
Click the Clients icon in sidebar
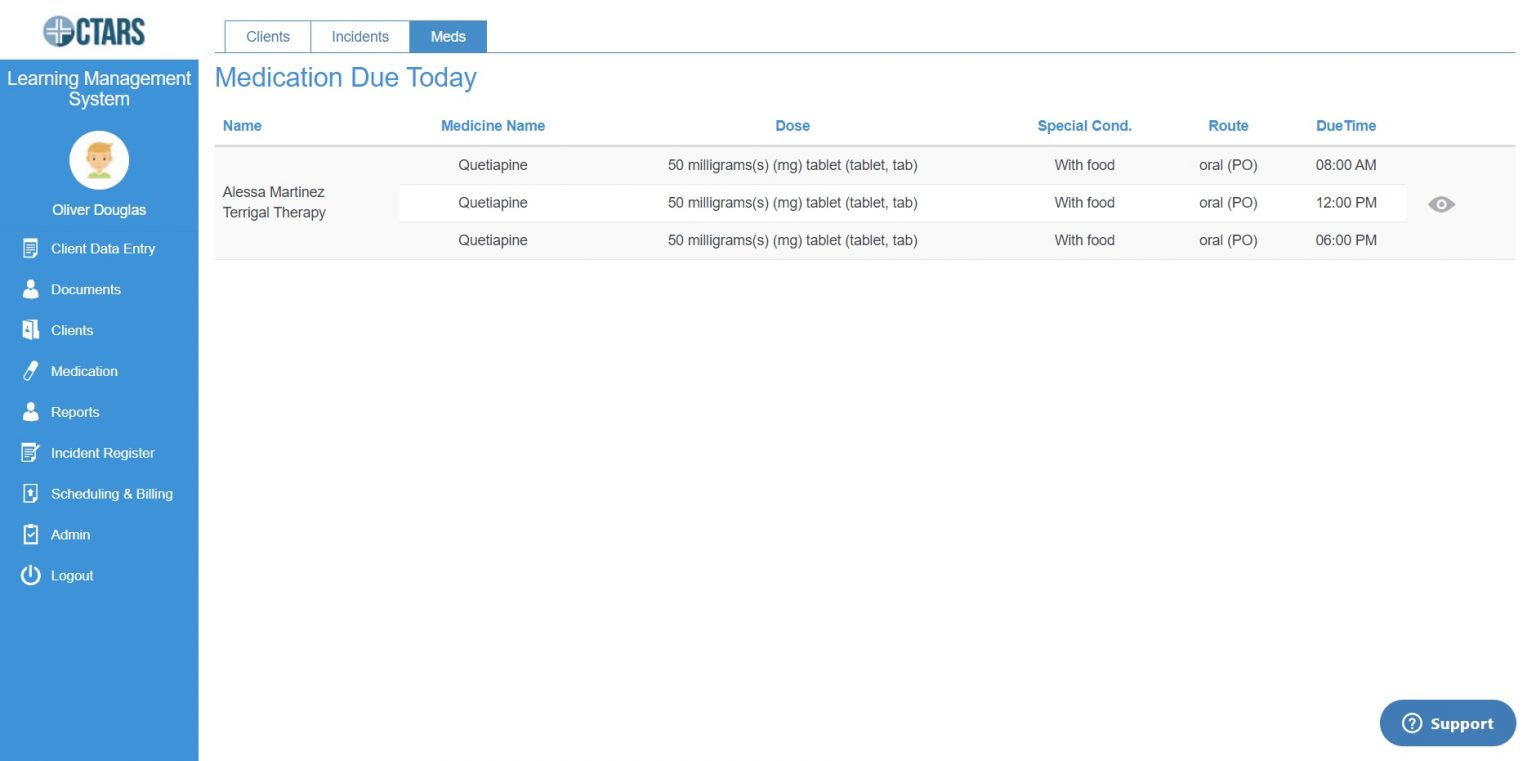click(30, 330)
